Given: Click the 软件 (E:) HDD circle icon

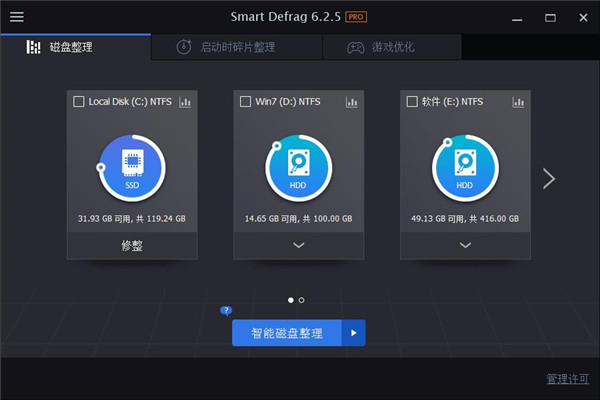Looking at the screenshot, I should pyautogui.click(x=465, y=168).
